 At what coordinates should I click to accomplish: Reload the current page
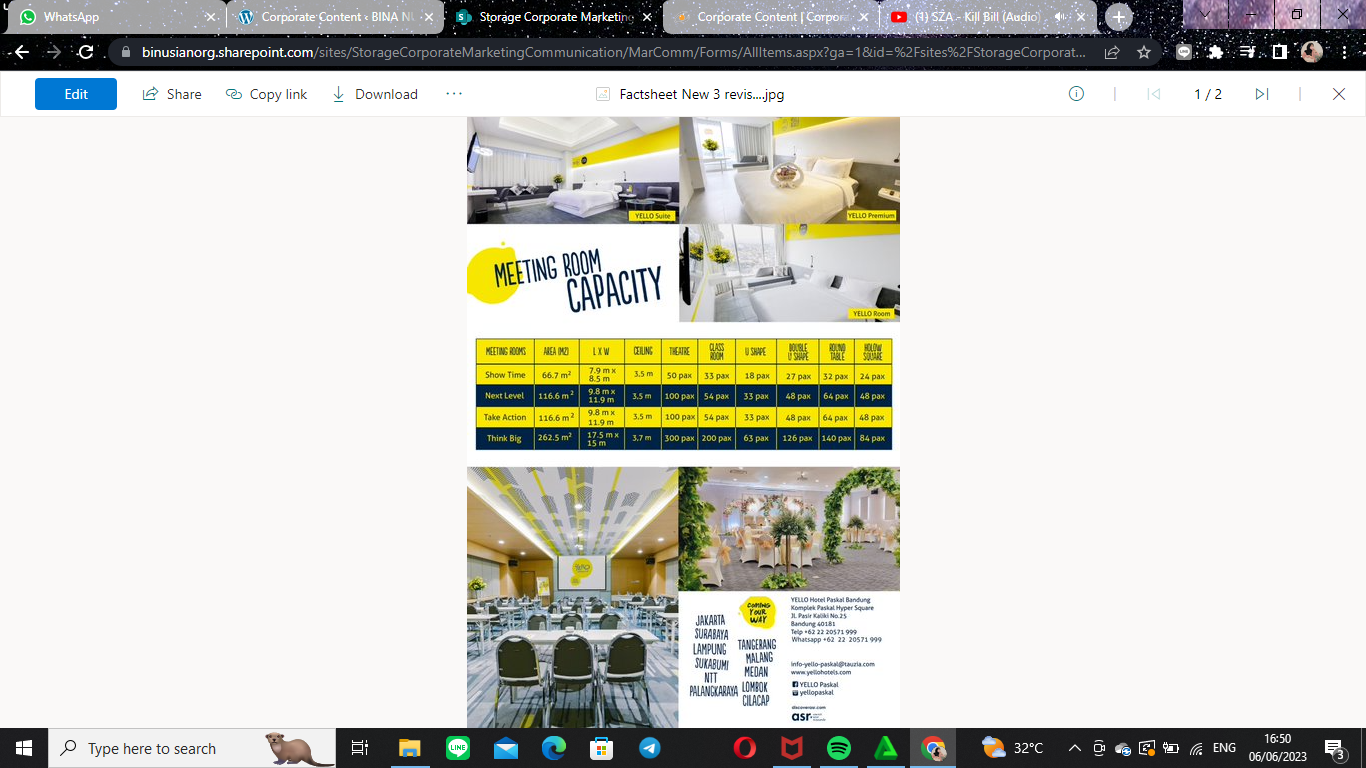pos(86,52)
